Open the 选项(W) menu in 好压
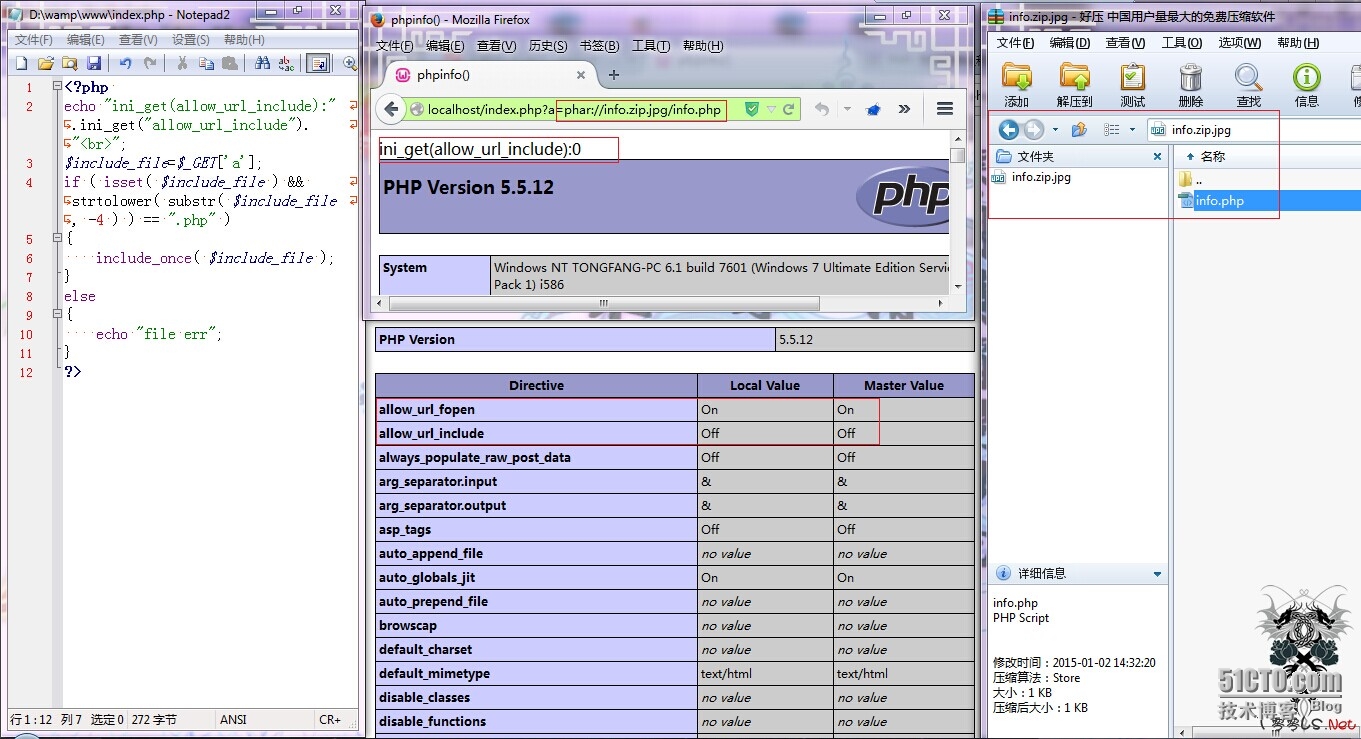Viewport: 1361px width, 739px height. [x=1239, y=43]
